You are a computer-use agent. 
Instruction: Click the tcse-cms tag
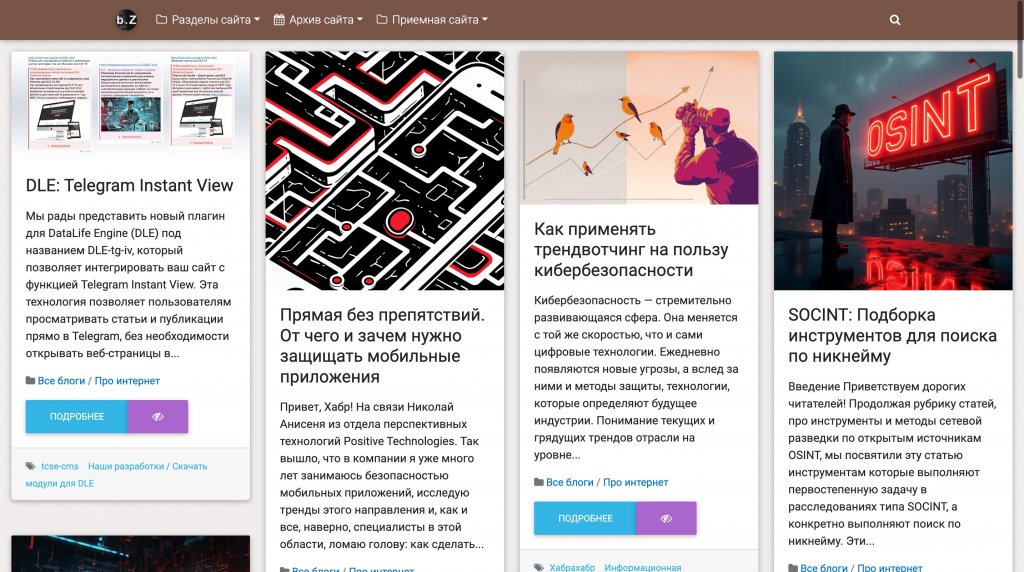[x=59, y=466]
